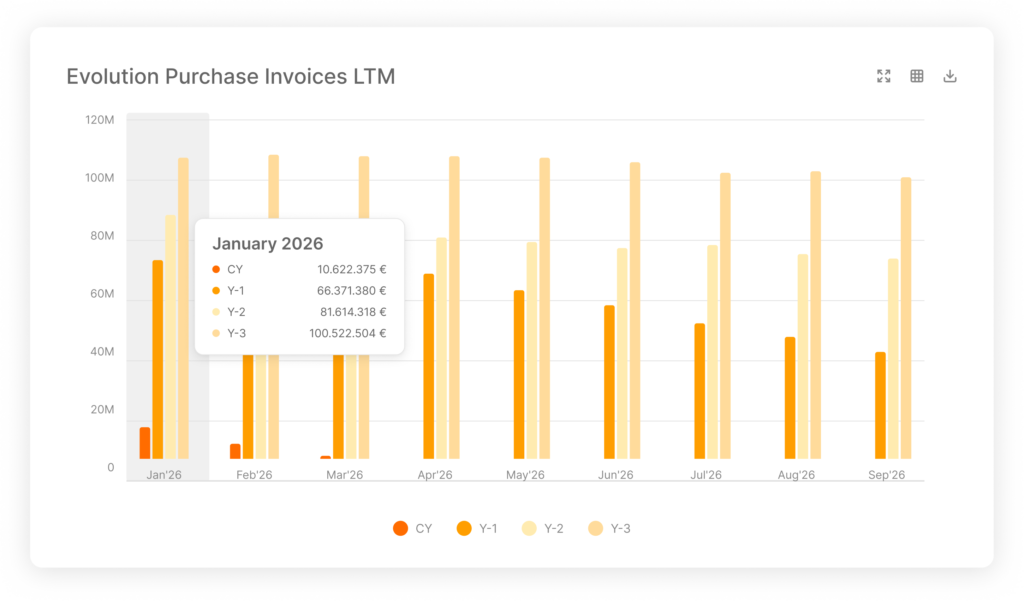Click the Sep'26 axis label

[x=886, y=475]
